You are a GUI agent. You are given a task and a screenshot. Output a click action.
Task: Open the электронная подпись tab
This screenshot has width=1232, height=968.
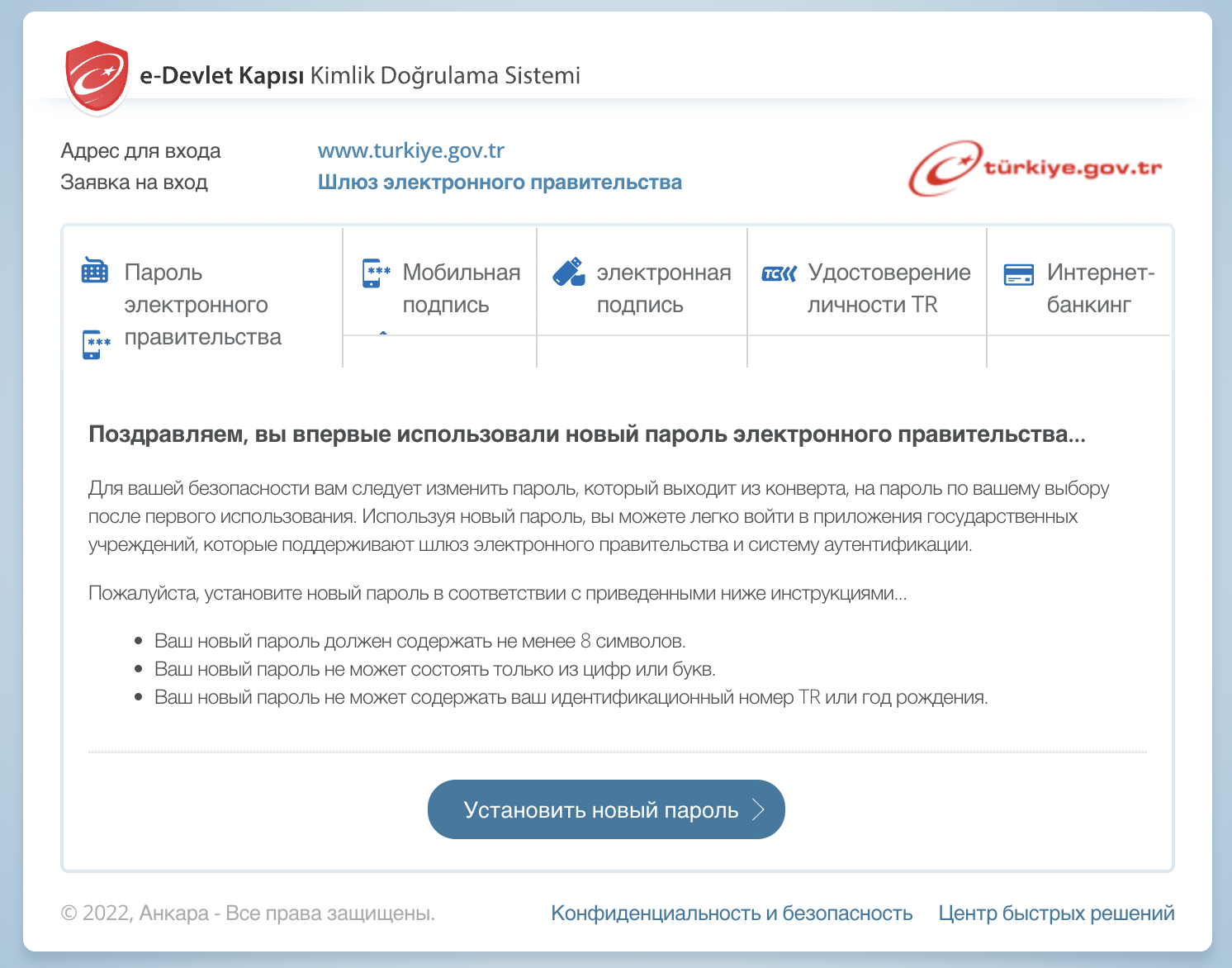coord(663,288)
